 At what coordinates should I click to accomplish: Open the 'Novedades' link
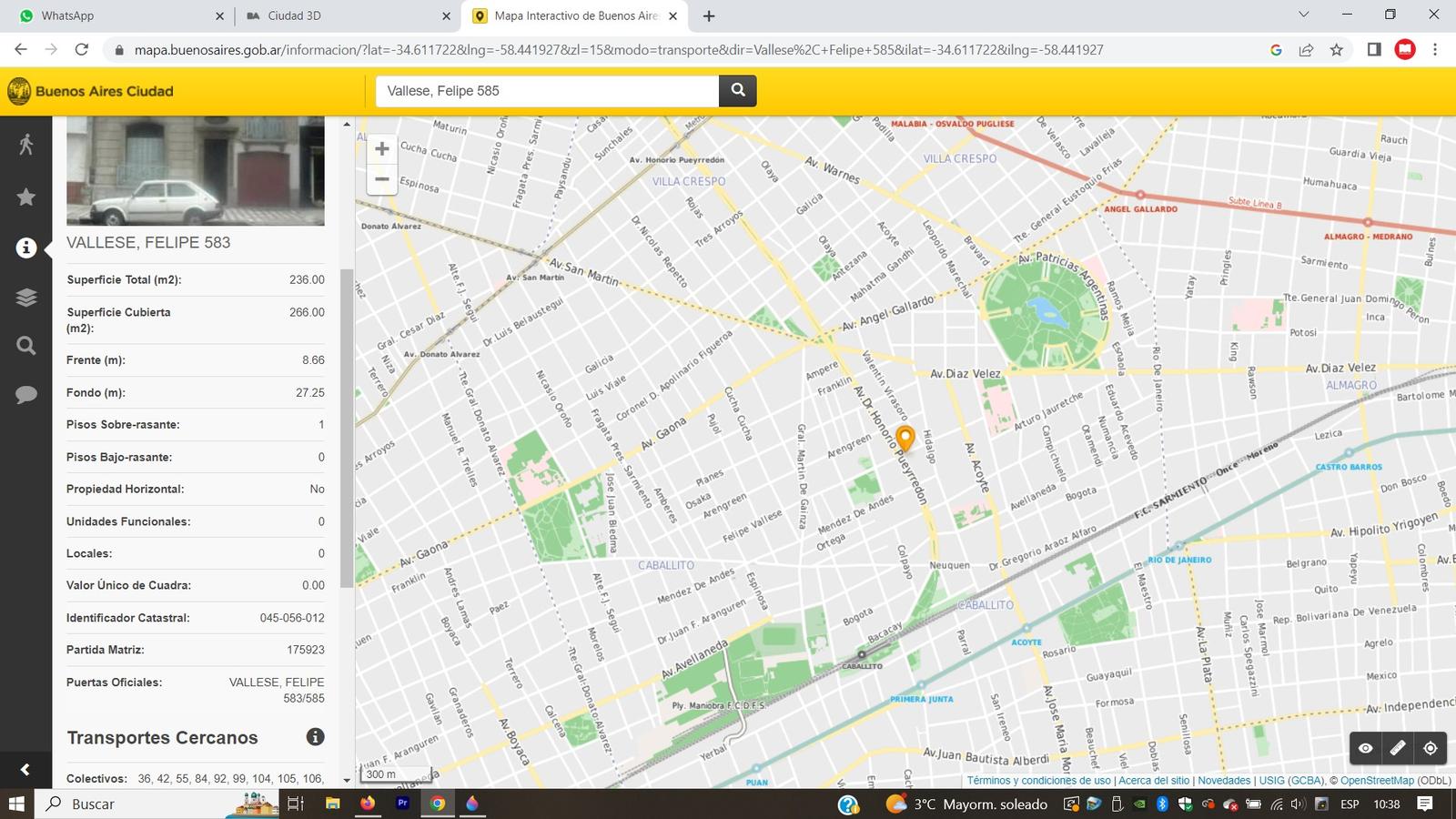tap(1224, 781)
